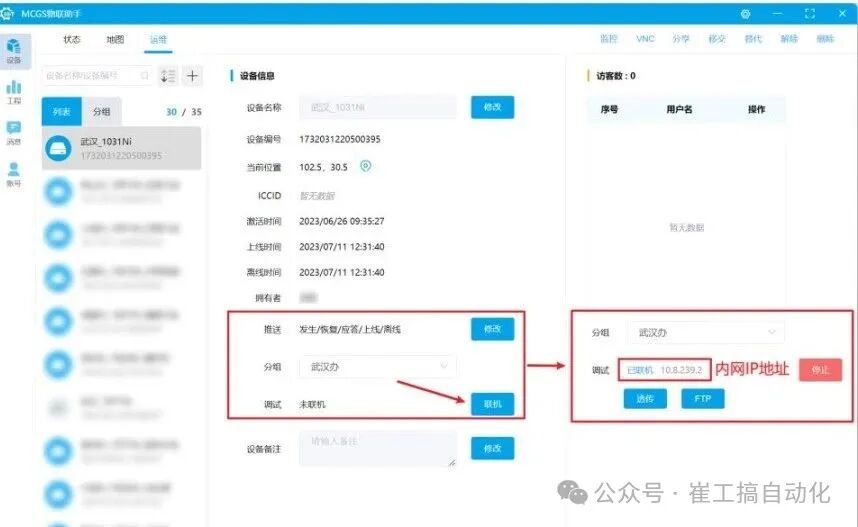858x527 pixels.
Task: Click the location pin icon beside 102.5, 30.5
Action: click(366, 166)
